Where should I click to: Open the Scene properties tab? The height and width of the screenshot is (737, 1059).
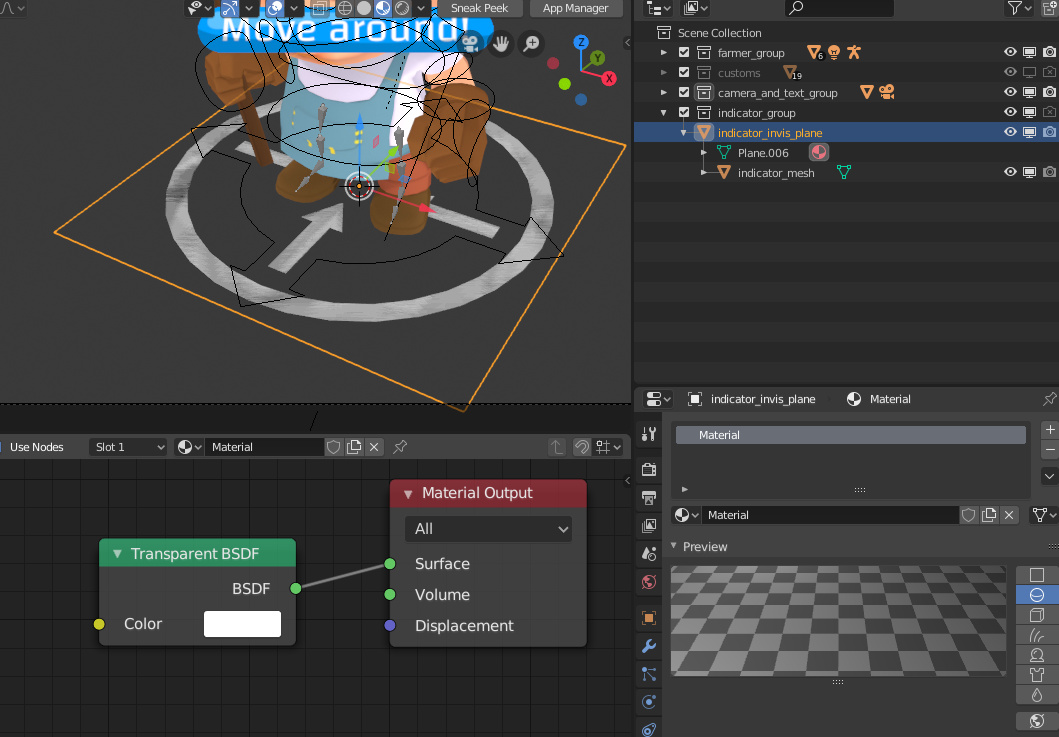point(649,554)
